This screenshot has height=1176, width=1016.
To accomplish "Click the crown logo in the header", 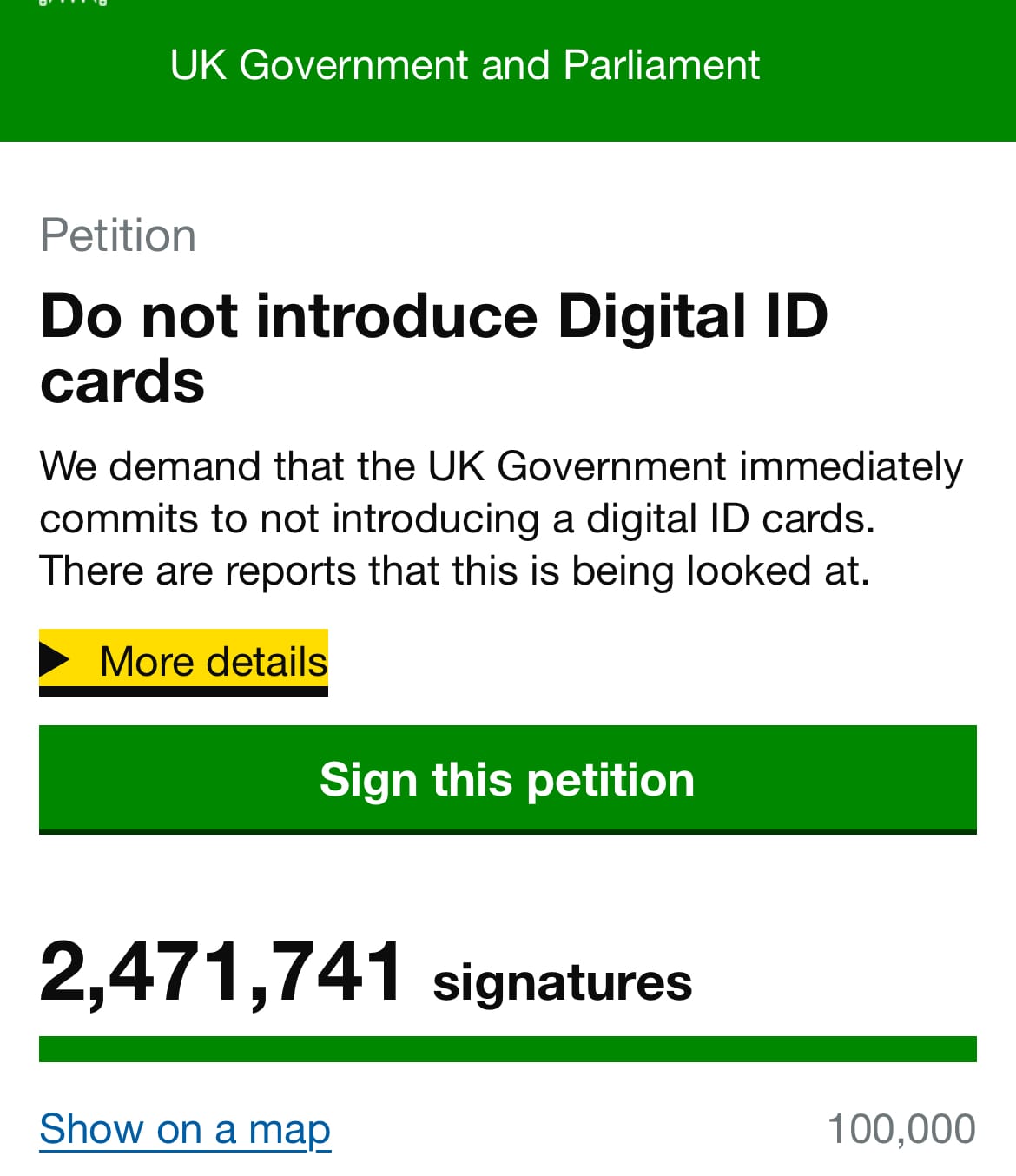I will pyautogui.click(x=73, y=3).
